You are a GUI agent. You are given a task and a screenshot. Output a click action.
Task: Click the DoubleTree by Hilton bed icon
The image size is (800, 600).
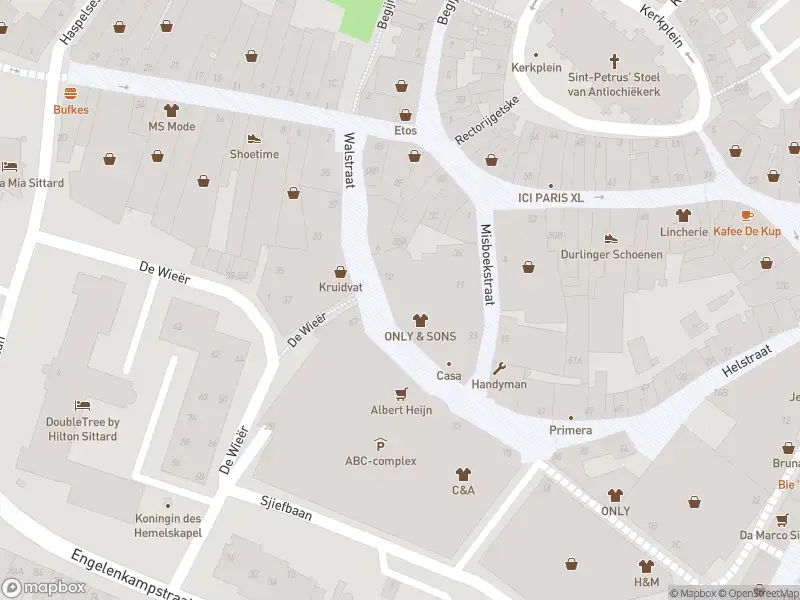(82, 406)
